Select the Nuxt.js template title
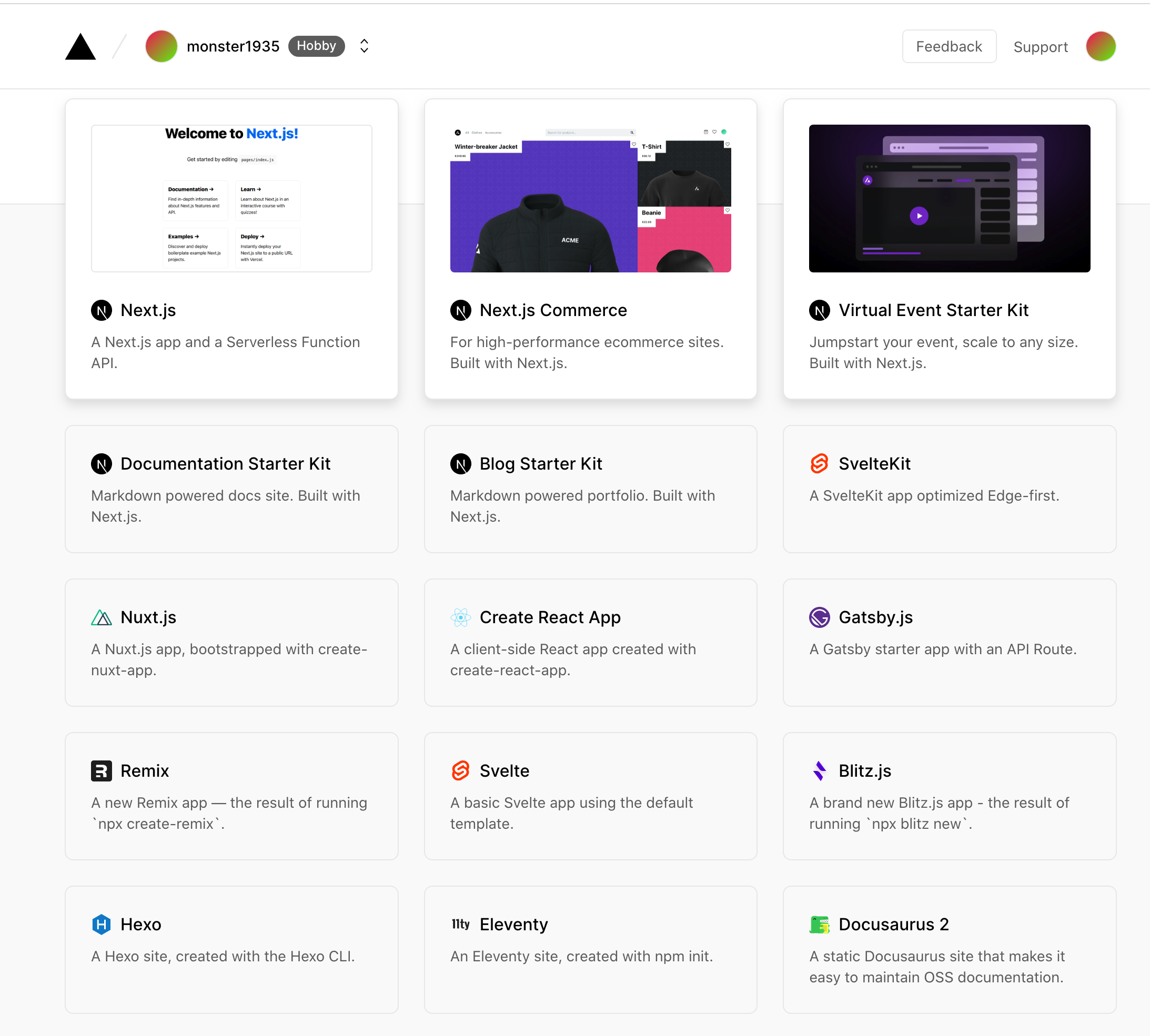This screenshot has height=1036, width=1150. pos(148,617)
